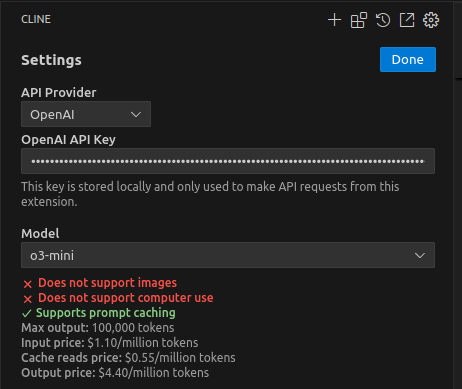Open the Model dropdown showing o3-mini
This screenshot has width=462, height=389.
tap(228, 255)
